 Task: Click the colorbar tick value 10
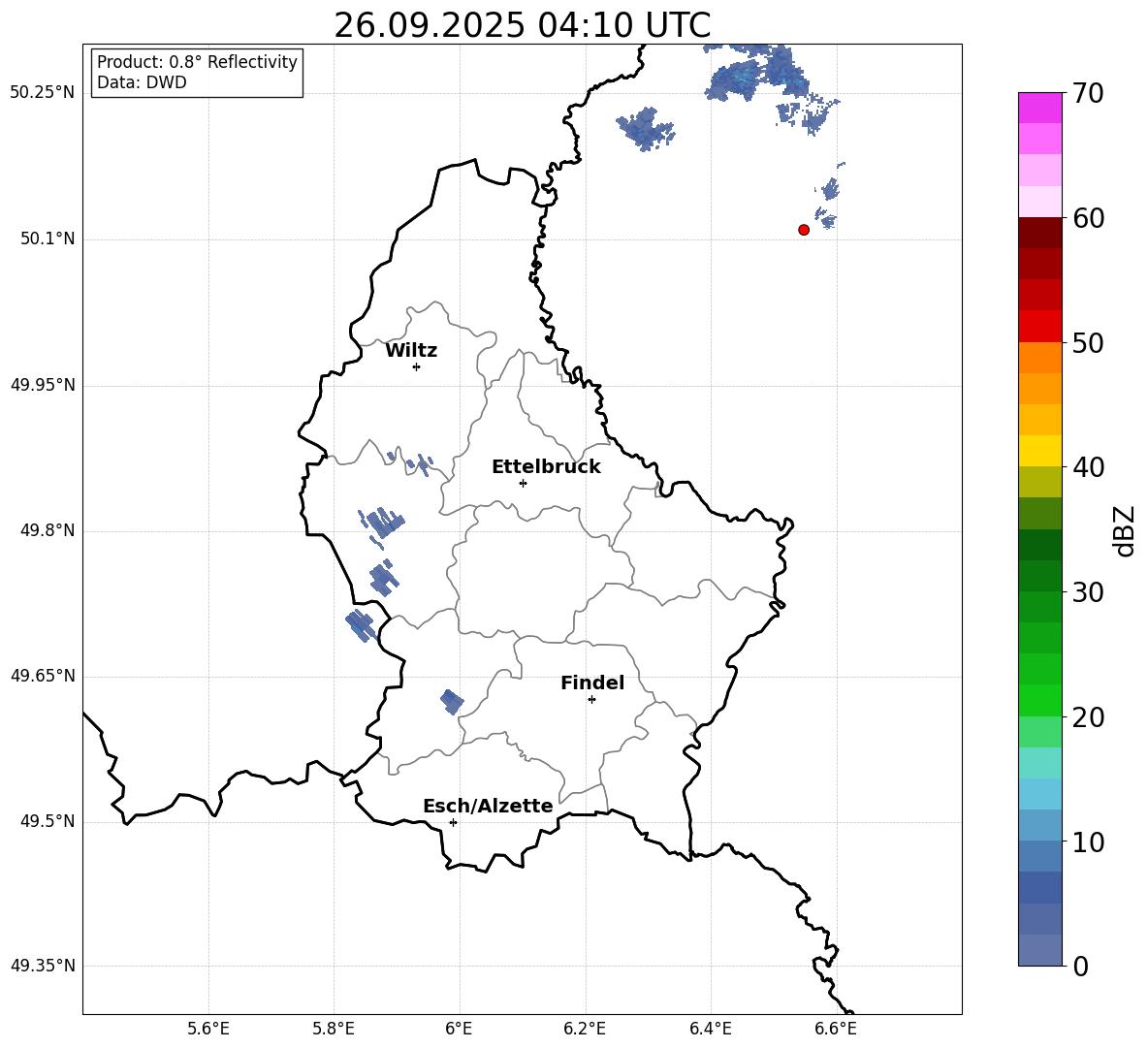tap(1087, 842)
